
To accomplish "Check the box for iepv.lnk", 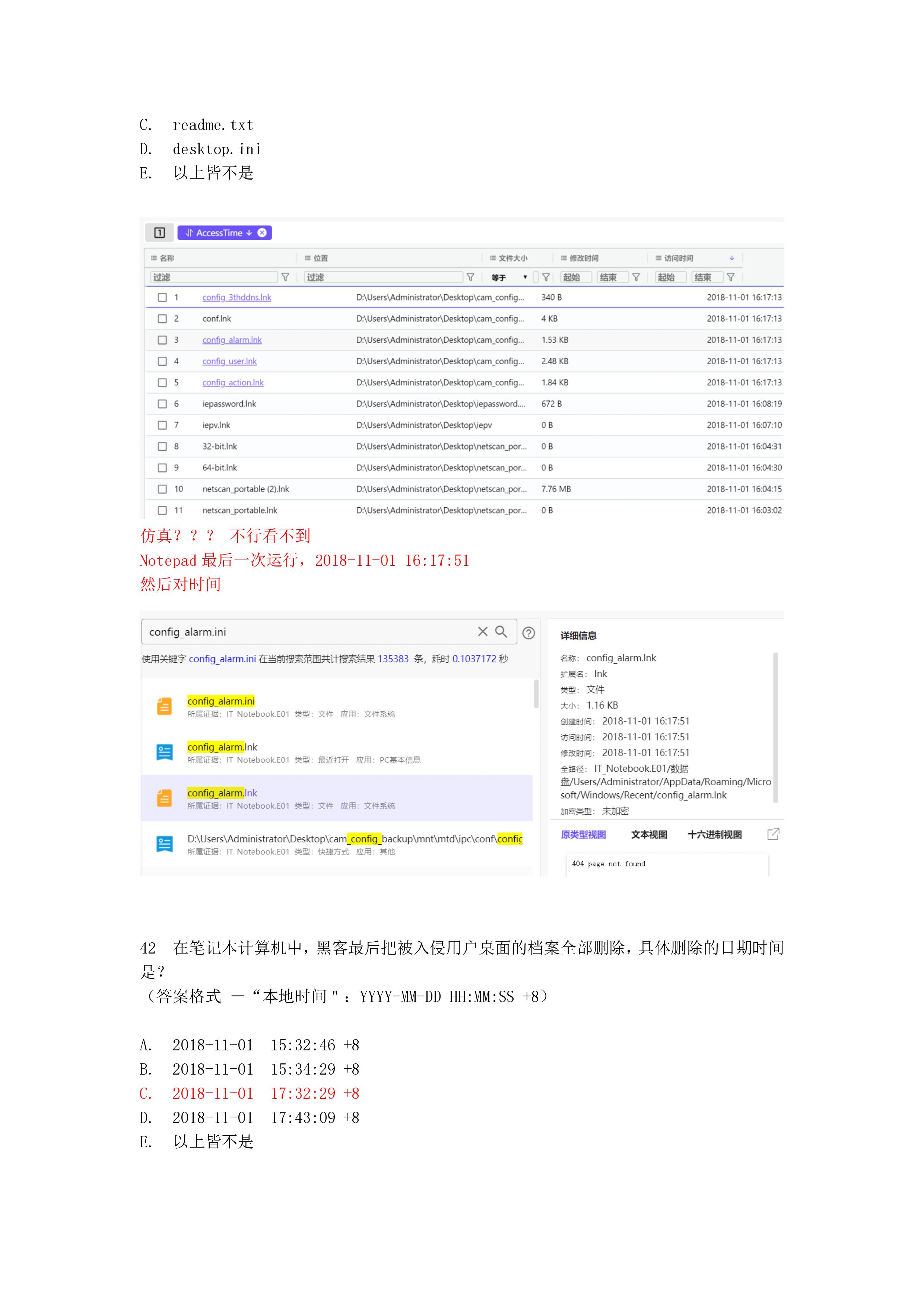I will (162, 425).
